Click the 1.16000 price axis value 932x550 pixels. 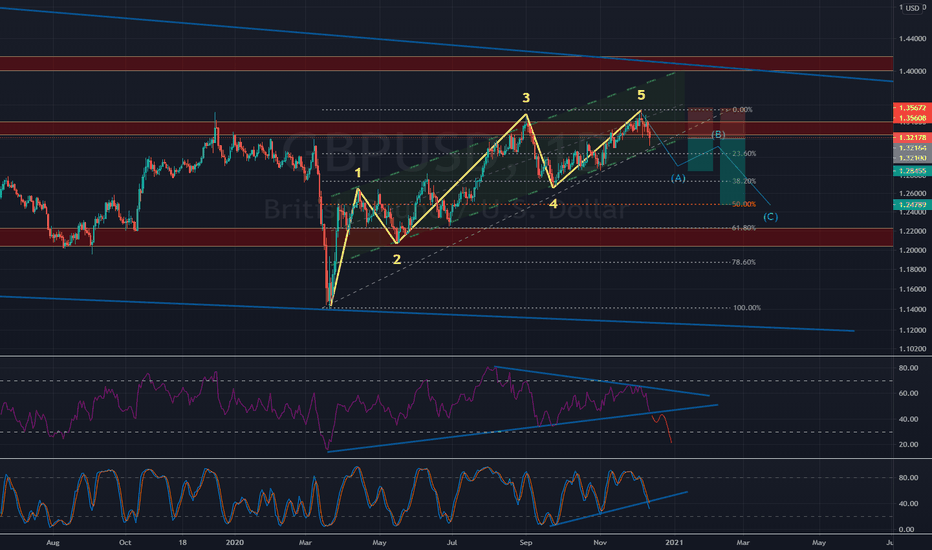912,290
